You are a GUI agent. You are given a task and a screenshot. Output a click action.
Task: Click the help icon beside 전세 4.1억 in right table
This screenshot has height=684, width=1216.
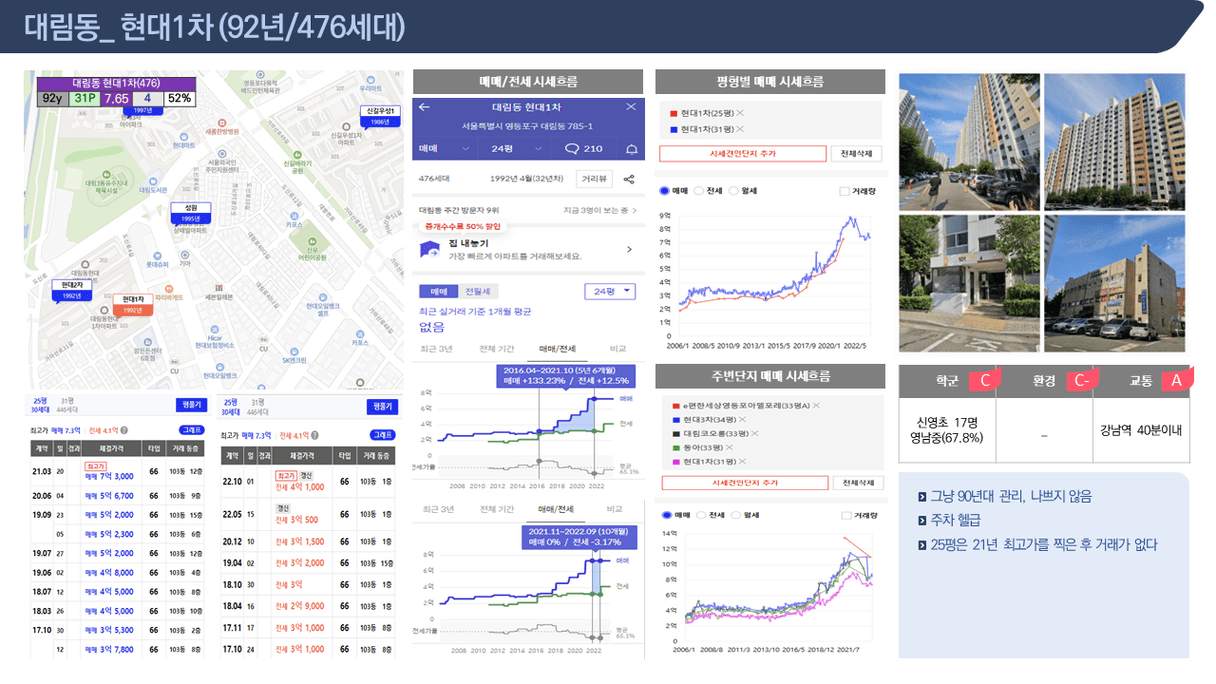(x=315, y=436)
